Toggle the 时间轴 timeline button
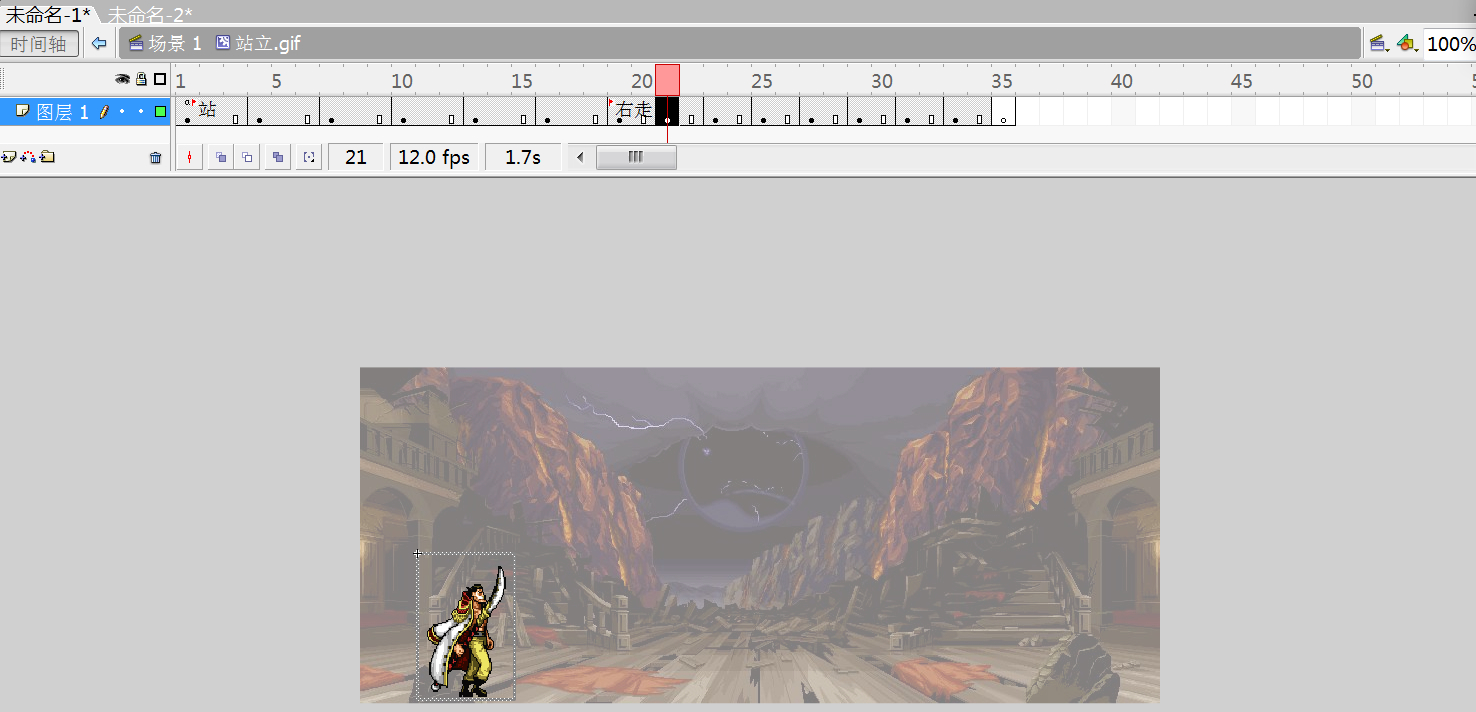The width and height of the screenshot is (1476, 712). pyautogui.click(x=39, y=44)
